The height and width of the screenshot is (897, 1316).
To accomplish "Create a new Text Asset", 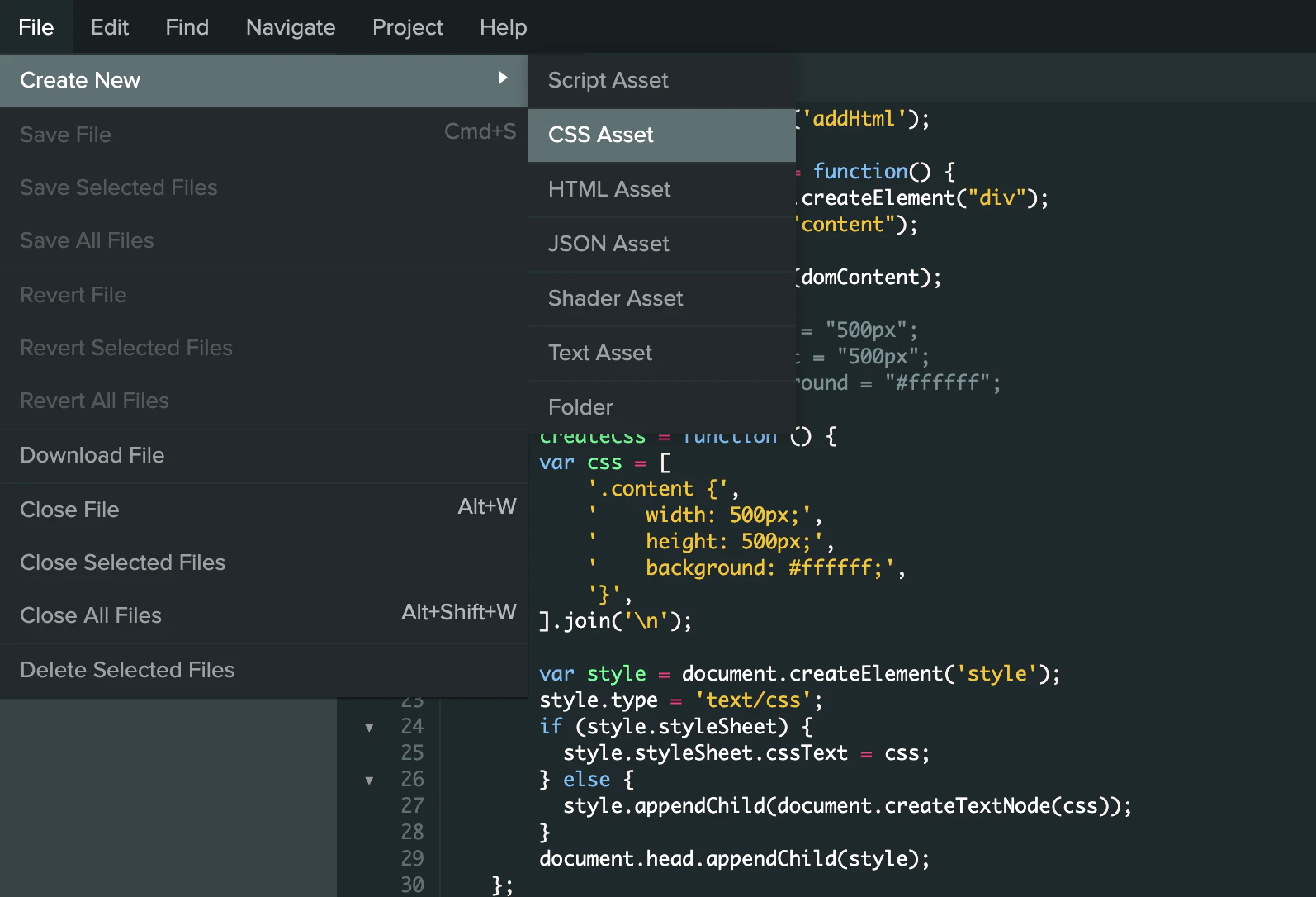I will 662,353.
